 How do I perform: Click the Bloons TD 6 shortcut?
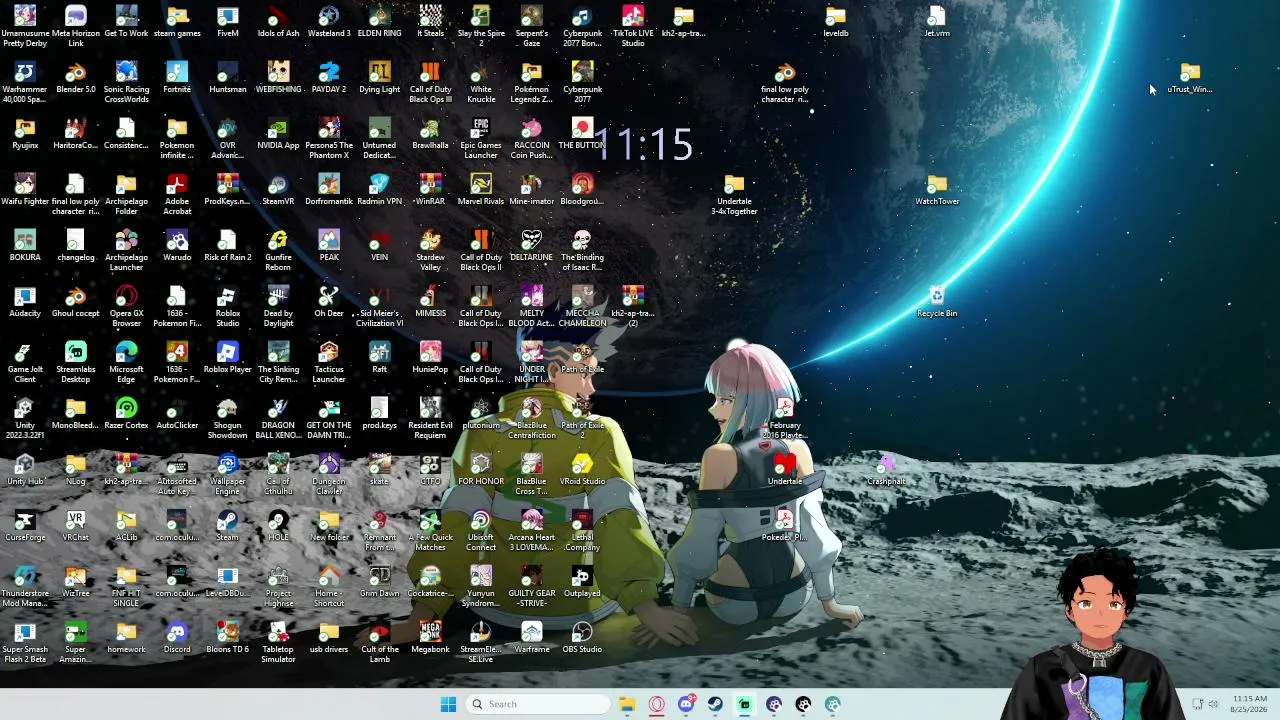pos(228,638)
